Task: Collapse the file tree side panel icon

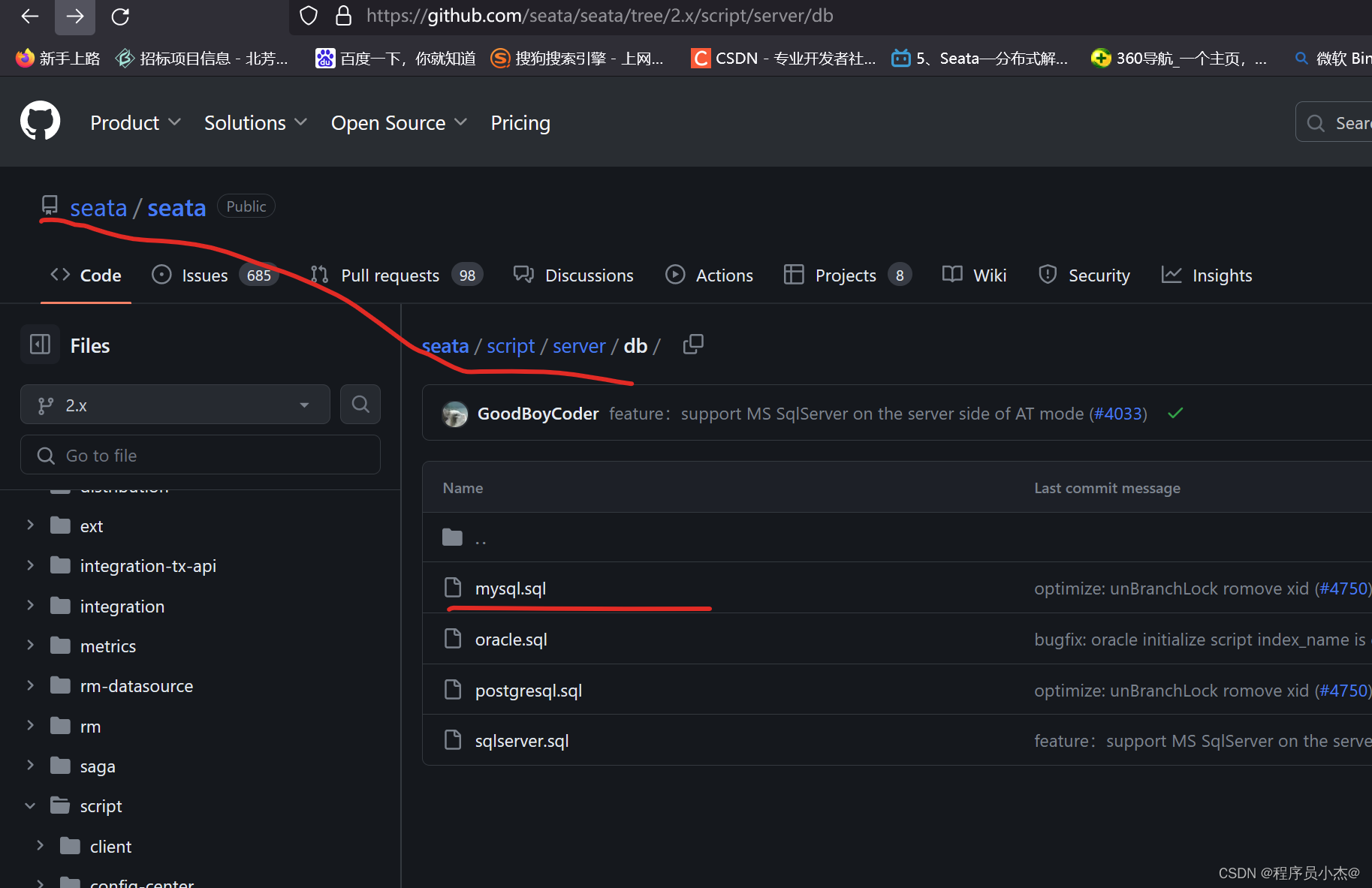Action: 40,345
